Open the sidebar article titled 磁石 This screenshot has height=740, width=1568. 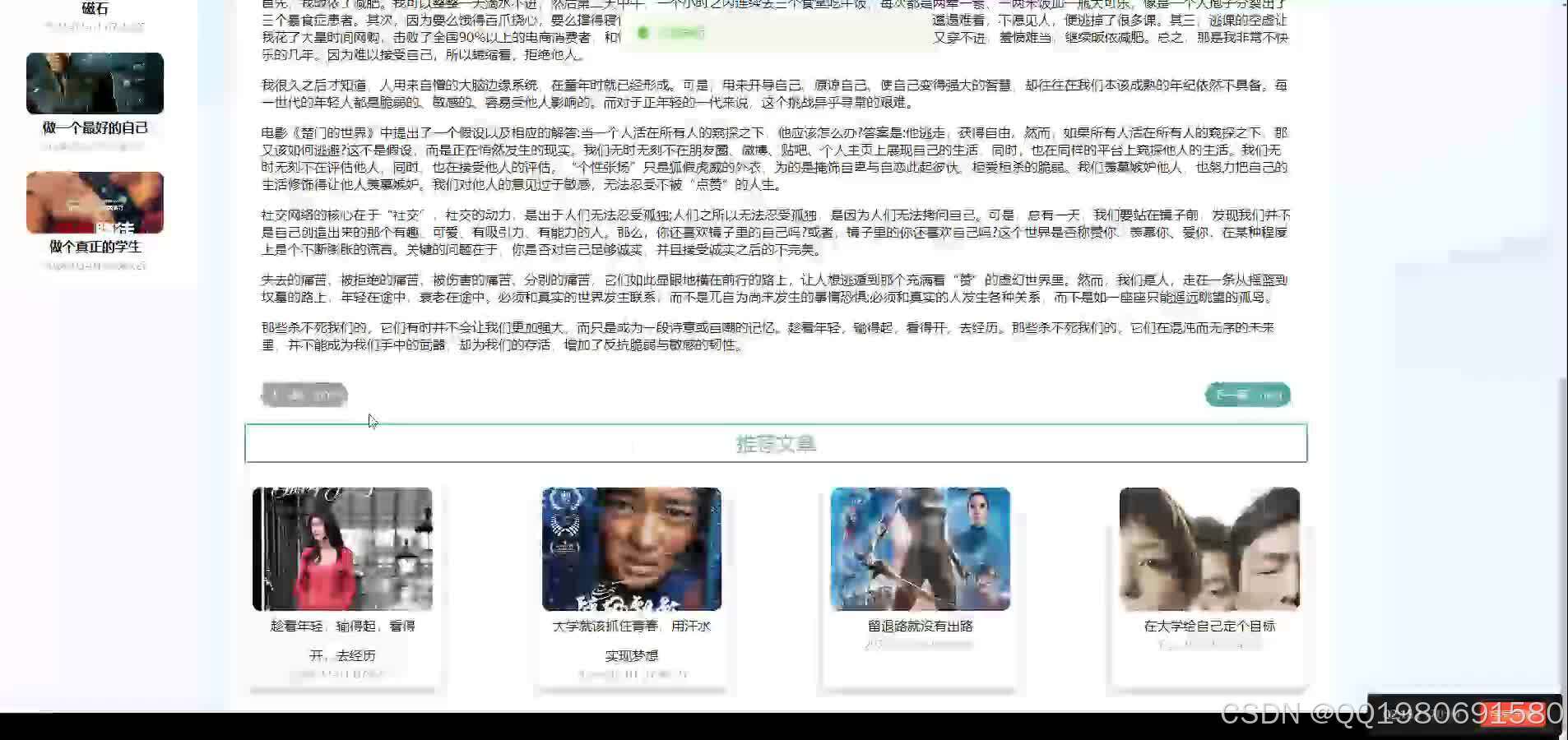click(x=94, y=8)
